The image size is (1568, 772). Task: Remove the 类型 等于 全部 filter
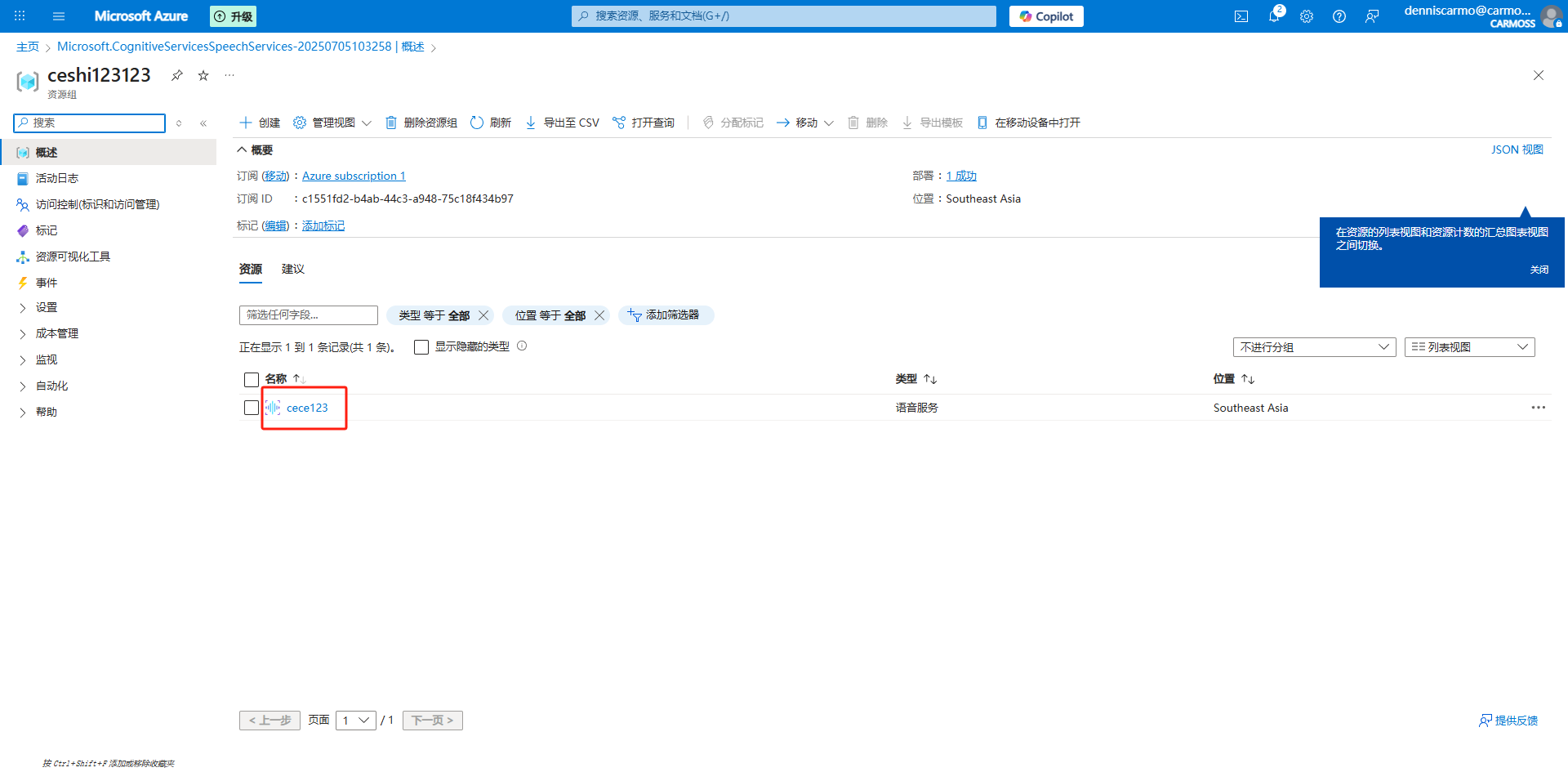(x=483, y=315)
